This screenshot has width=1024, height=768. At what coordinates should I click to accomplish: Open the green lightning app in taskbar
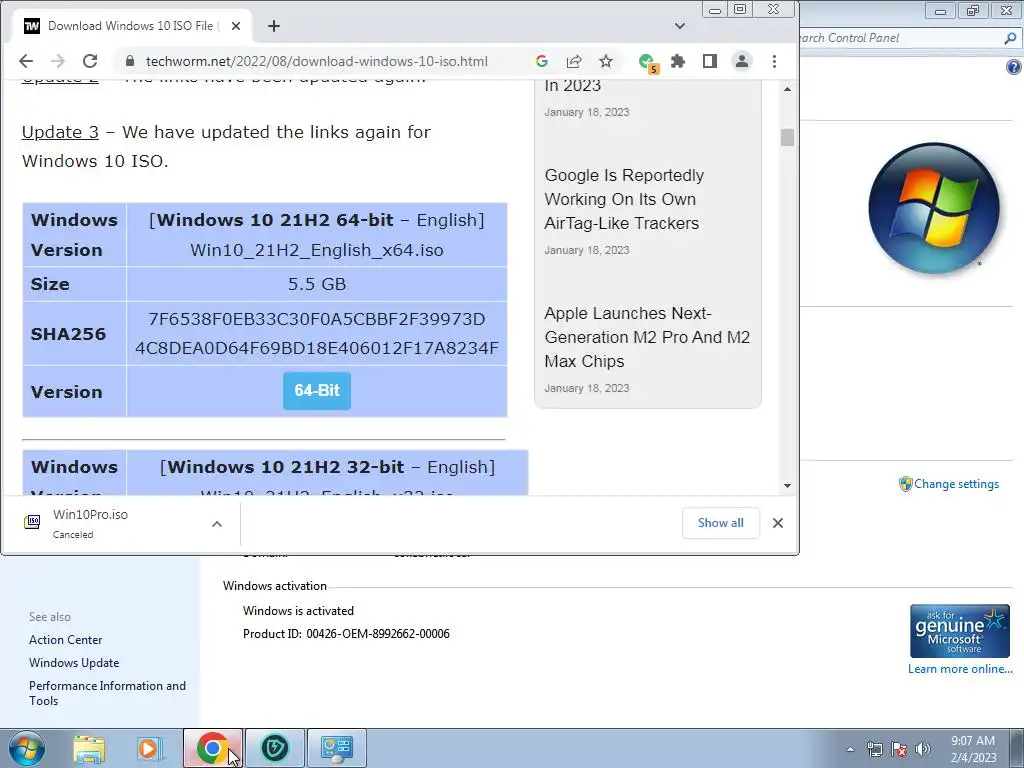pos(274,748)
